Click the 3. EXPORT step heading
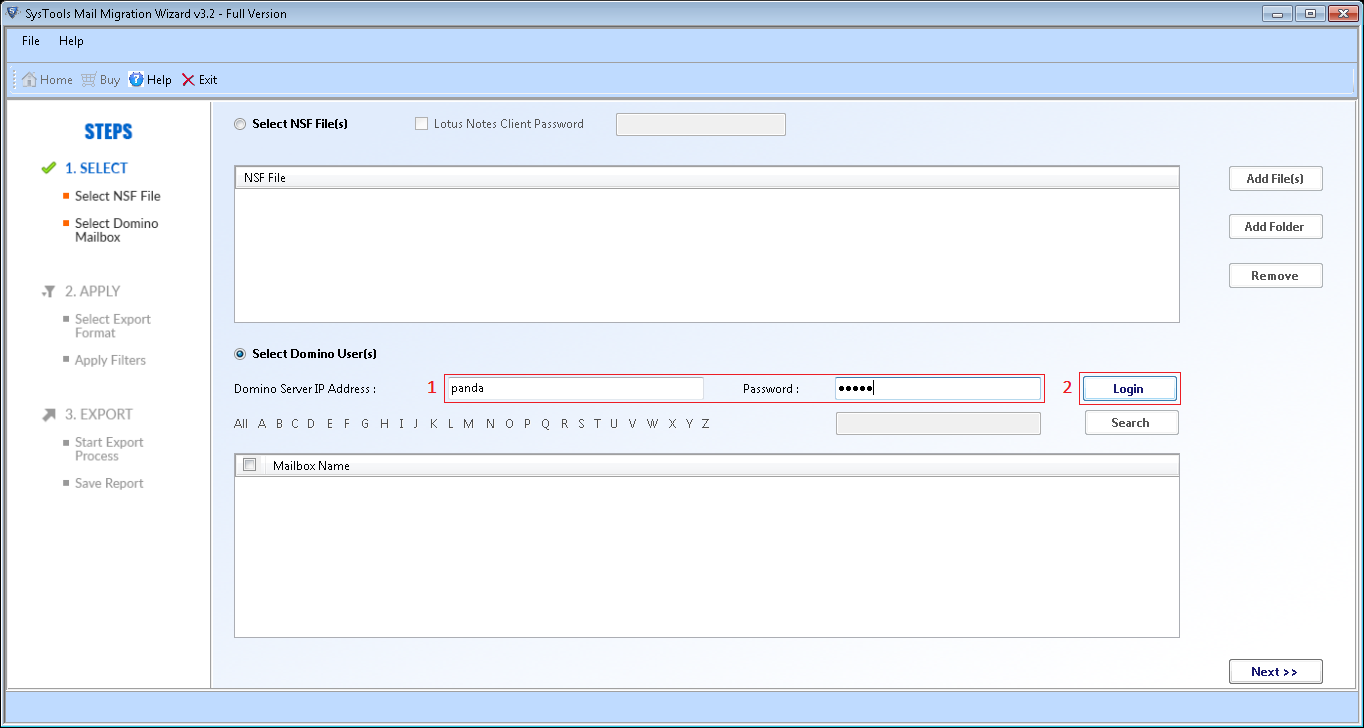The image size is (1364, 728). point(98,414)
